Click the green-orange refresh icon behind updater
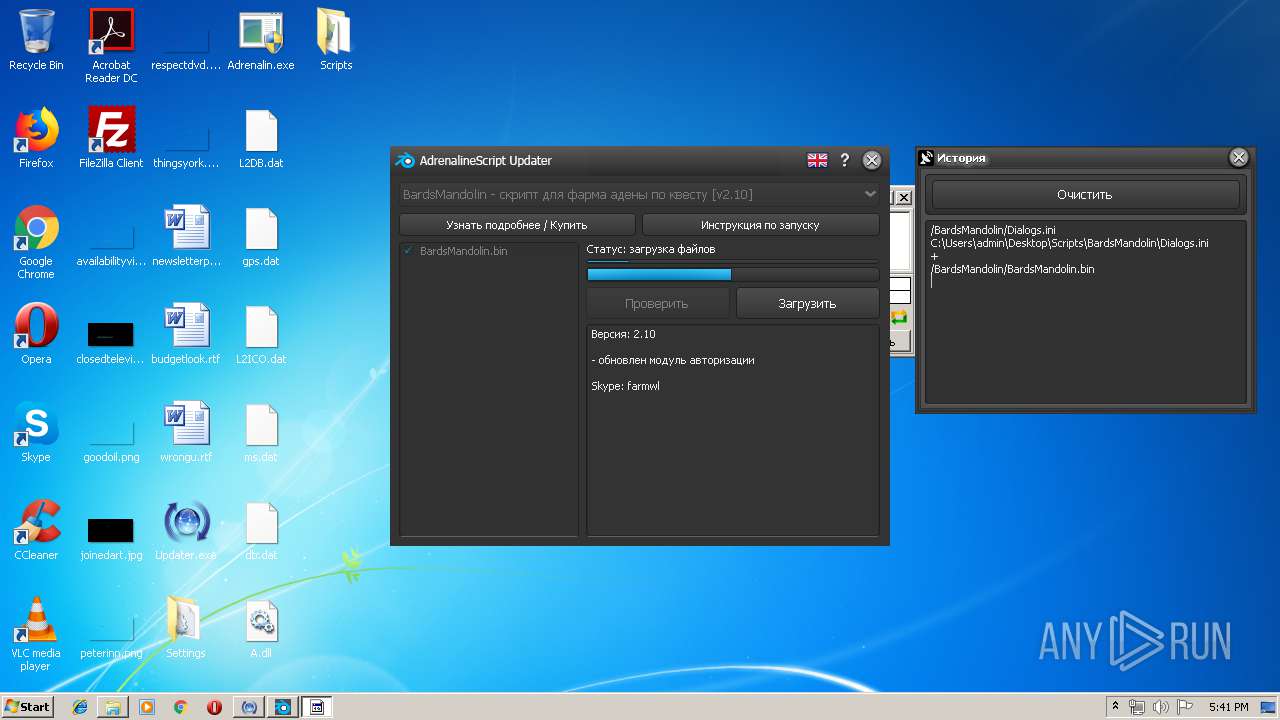The height and width of the screenshot is (720, 1280). [898, 317]
